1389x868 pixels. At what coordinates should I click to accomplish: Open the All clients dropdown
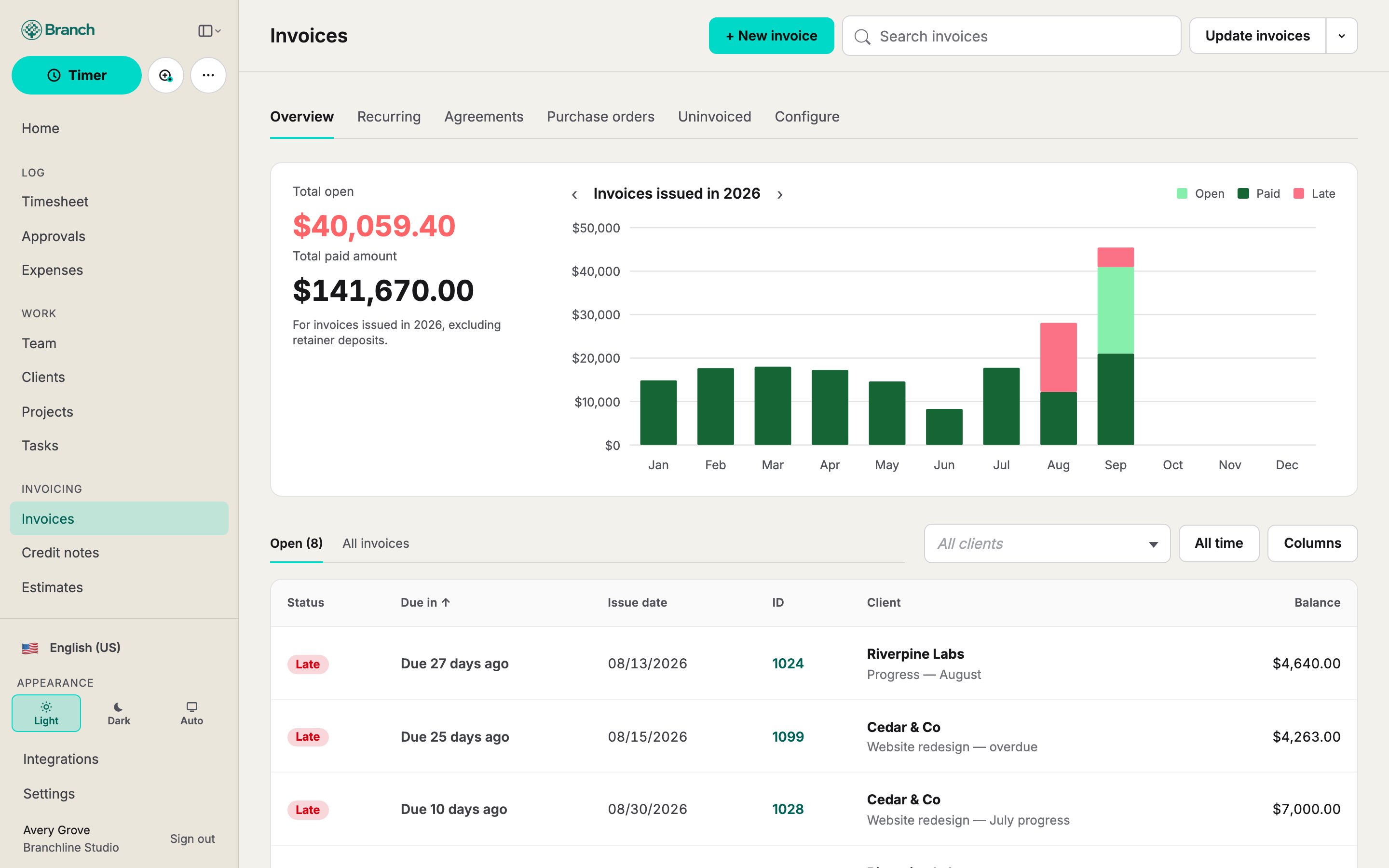point(1047,543)
